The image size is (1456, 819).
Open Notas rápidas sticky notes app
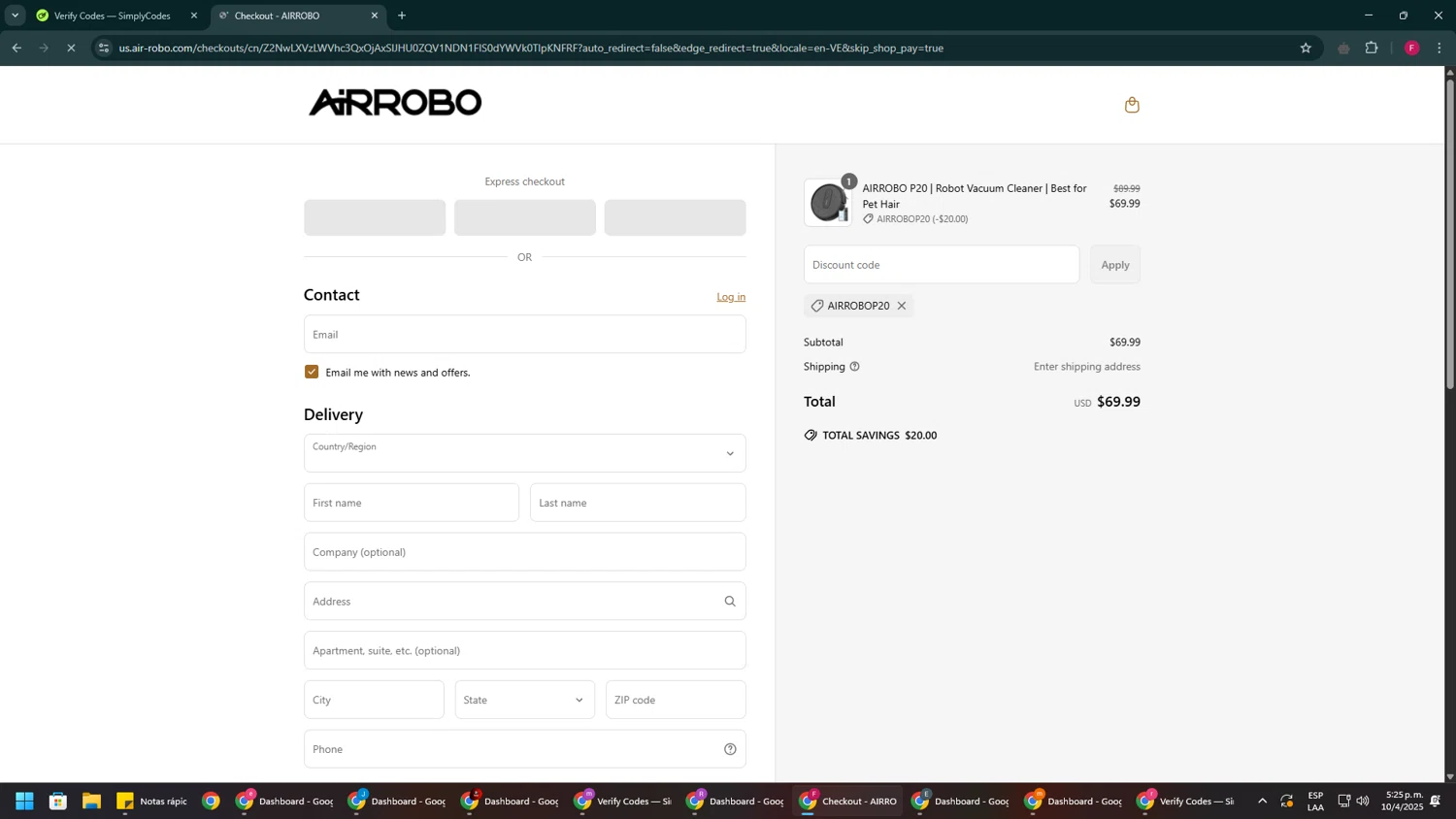[152, 802]
